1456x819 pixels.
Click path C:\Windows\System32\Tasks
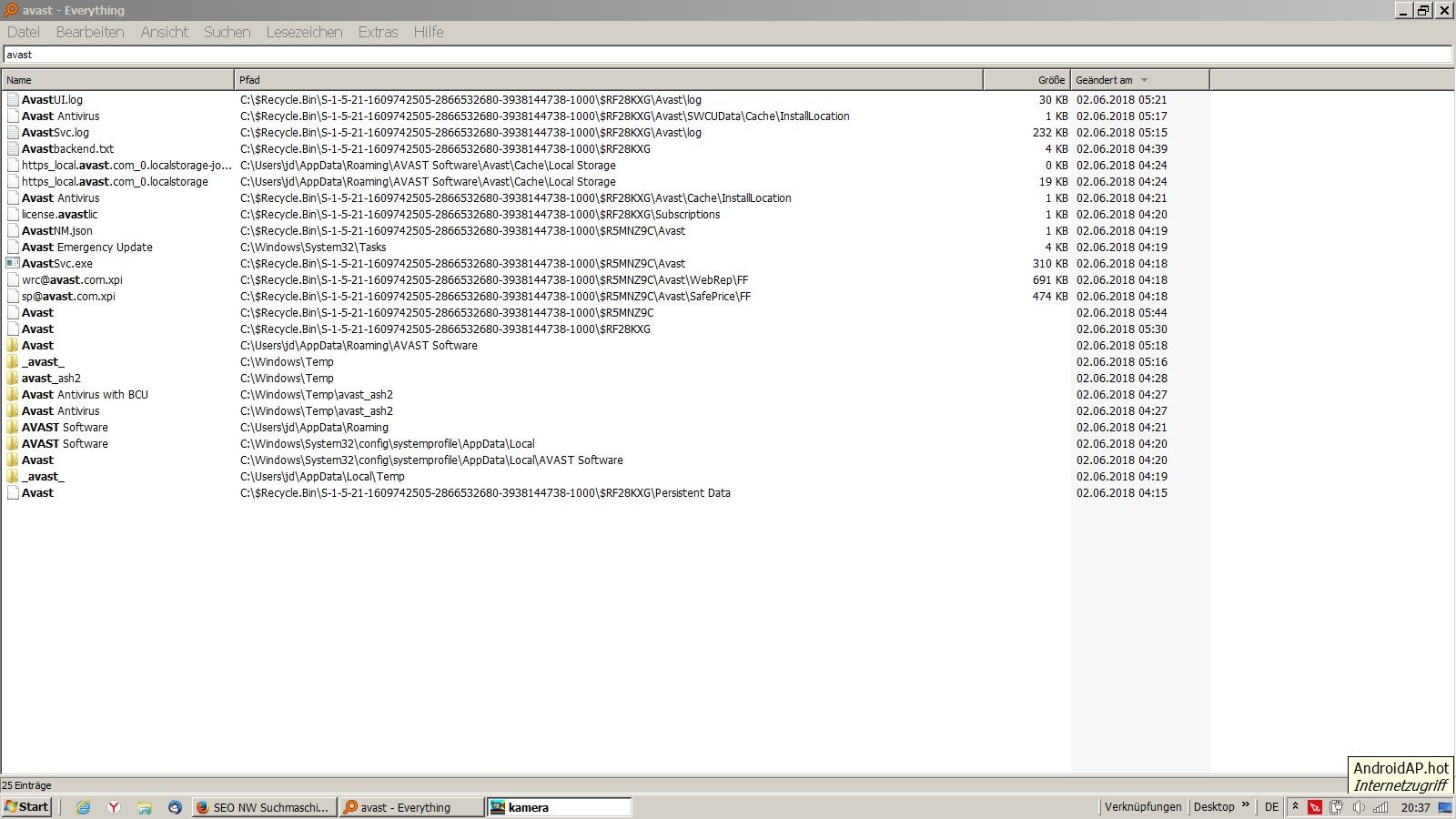(x=313, y=248)
